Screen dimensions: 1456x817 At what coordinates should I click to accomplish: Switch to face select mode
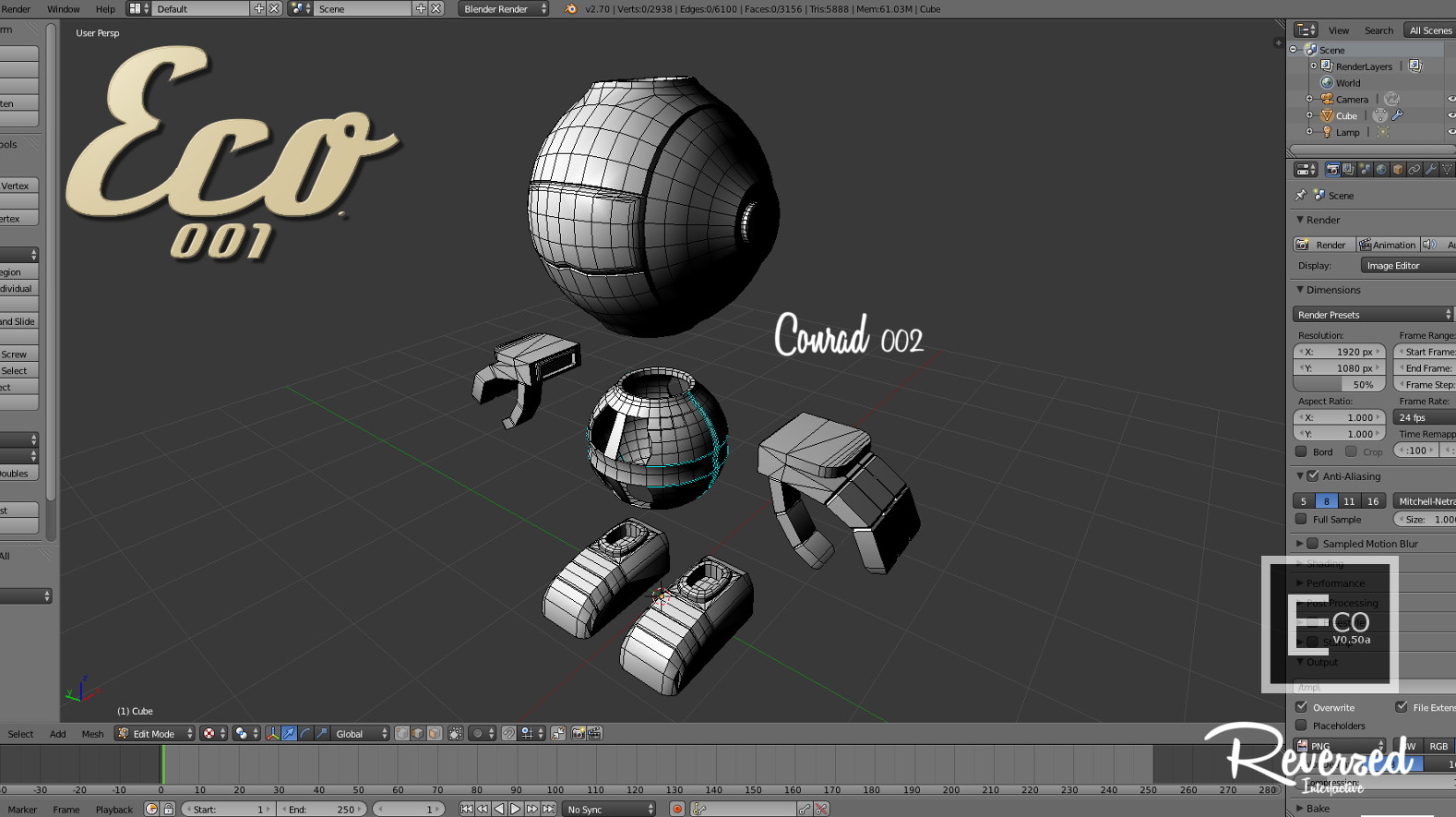click(x=435, y=733)
